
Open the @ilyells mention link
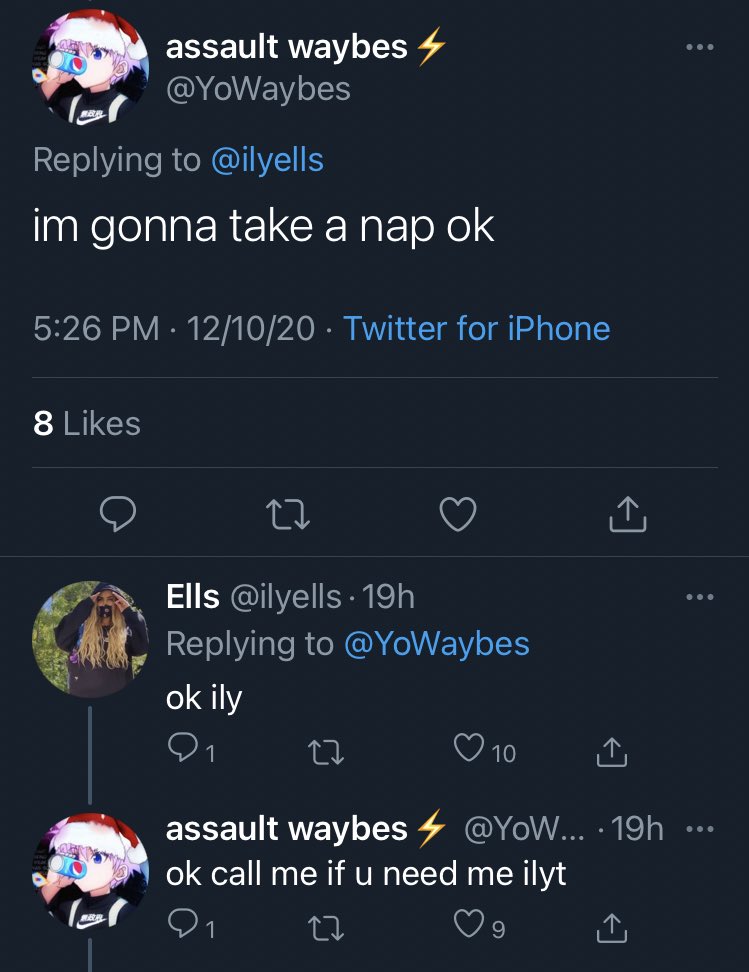pos(267,160)
